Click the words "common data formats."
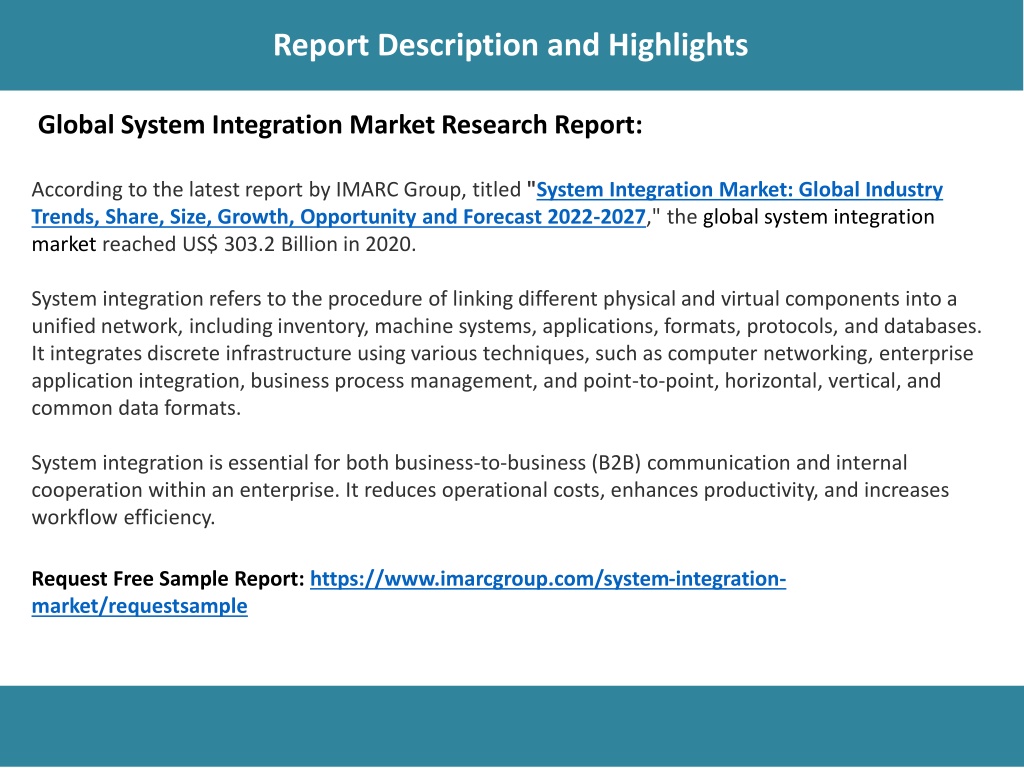The width and height of the screenshot is (1024, 768). (136, 408)
